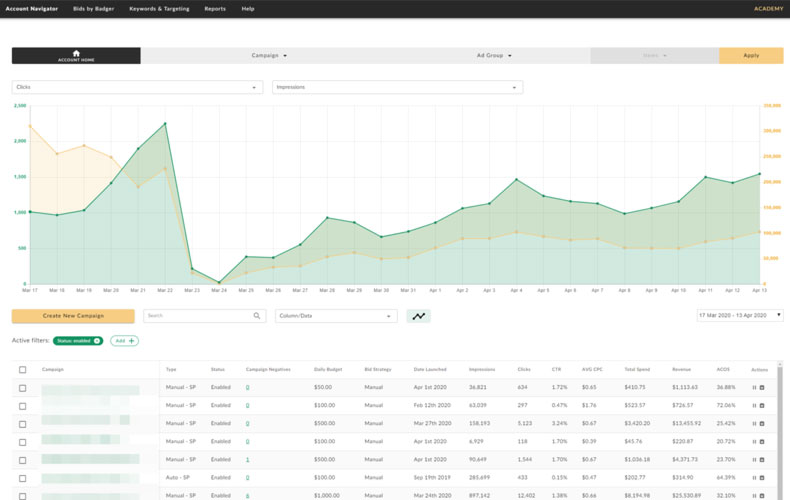Pause the campaign with $8,194.98 total spend

click(754, 496)
